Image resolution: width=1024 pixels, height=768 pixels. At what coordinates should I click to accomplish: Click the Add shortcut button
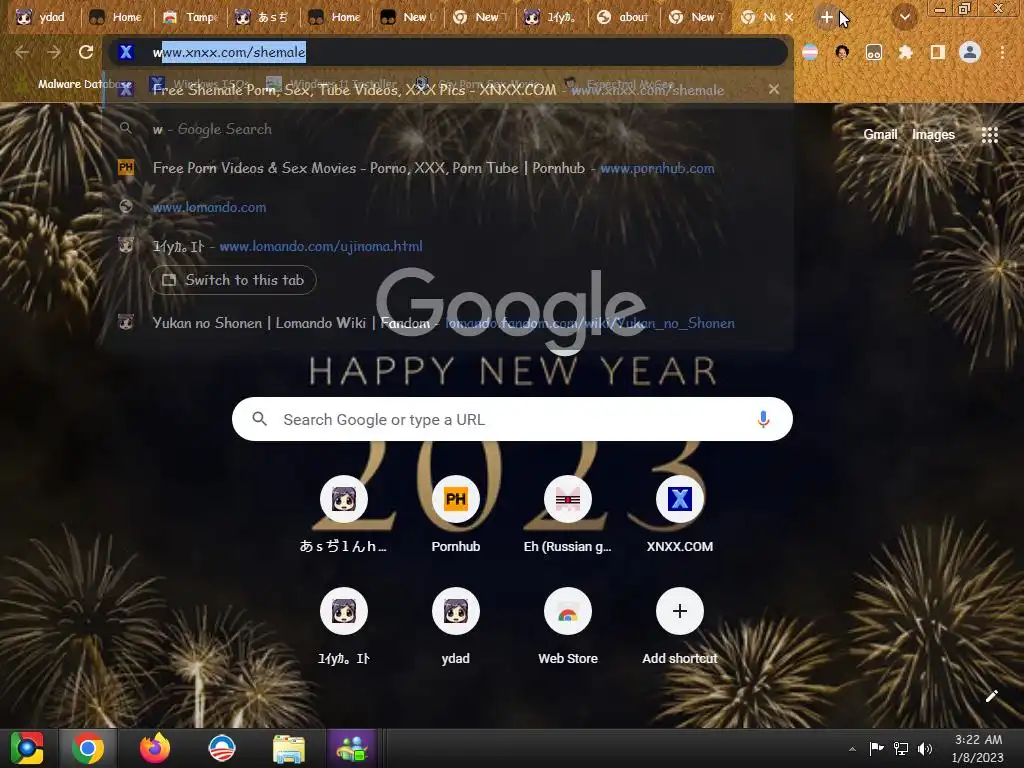point(679,627)
